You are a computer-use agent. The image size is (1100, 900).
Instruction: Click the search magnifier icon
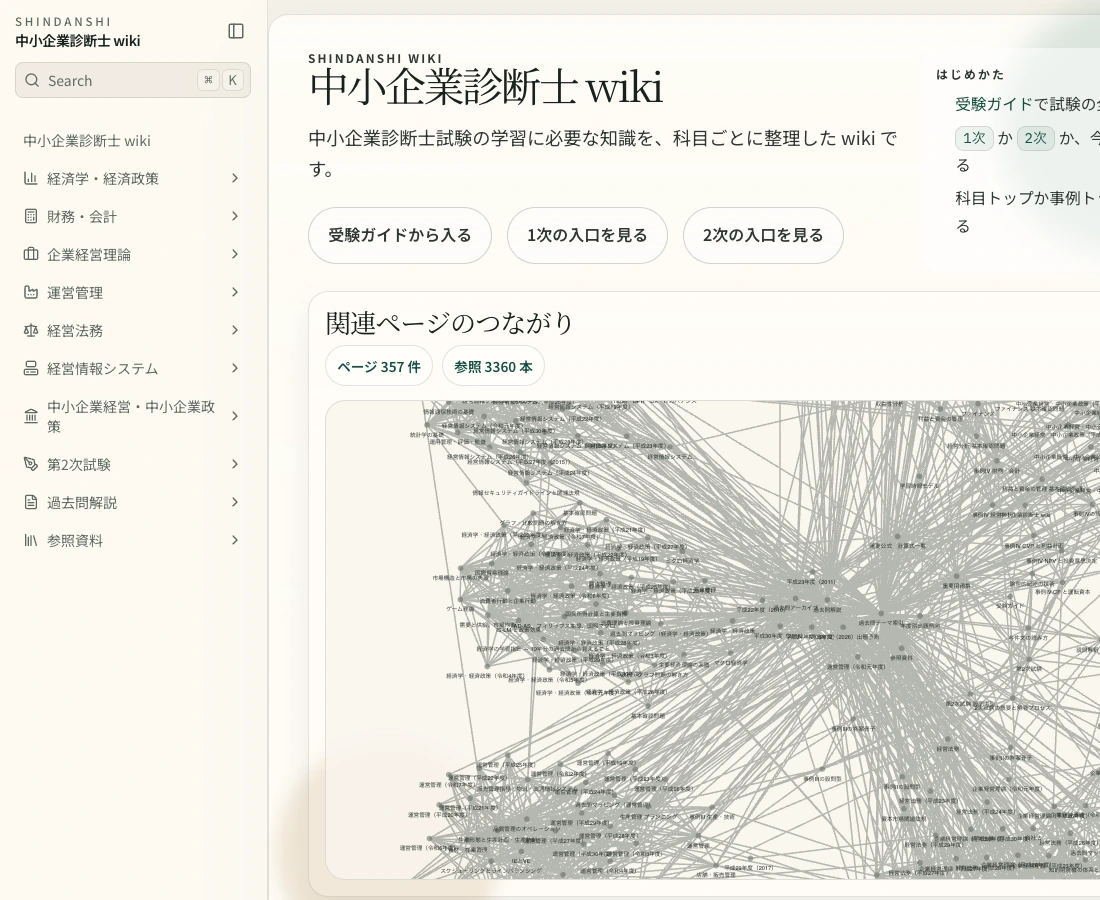[32, 80]
